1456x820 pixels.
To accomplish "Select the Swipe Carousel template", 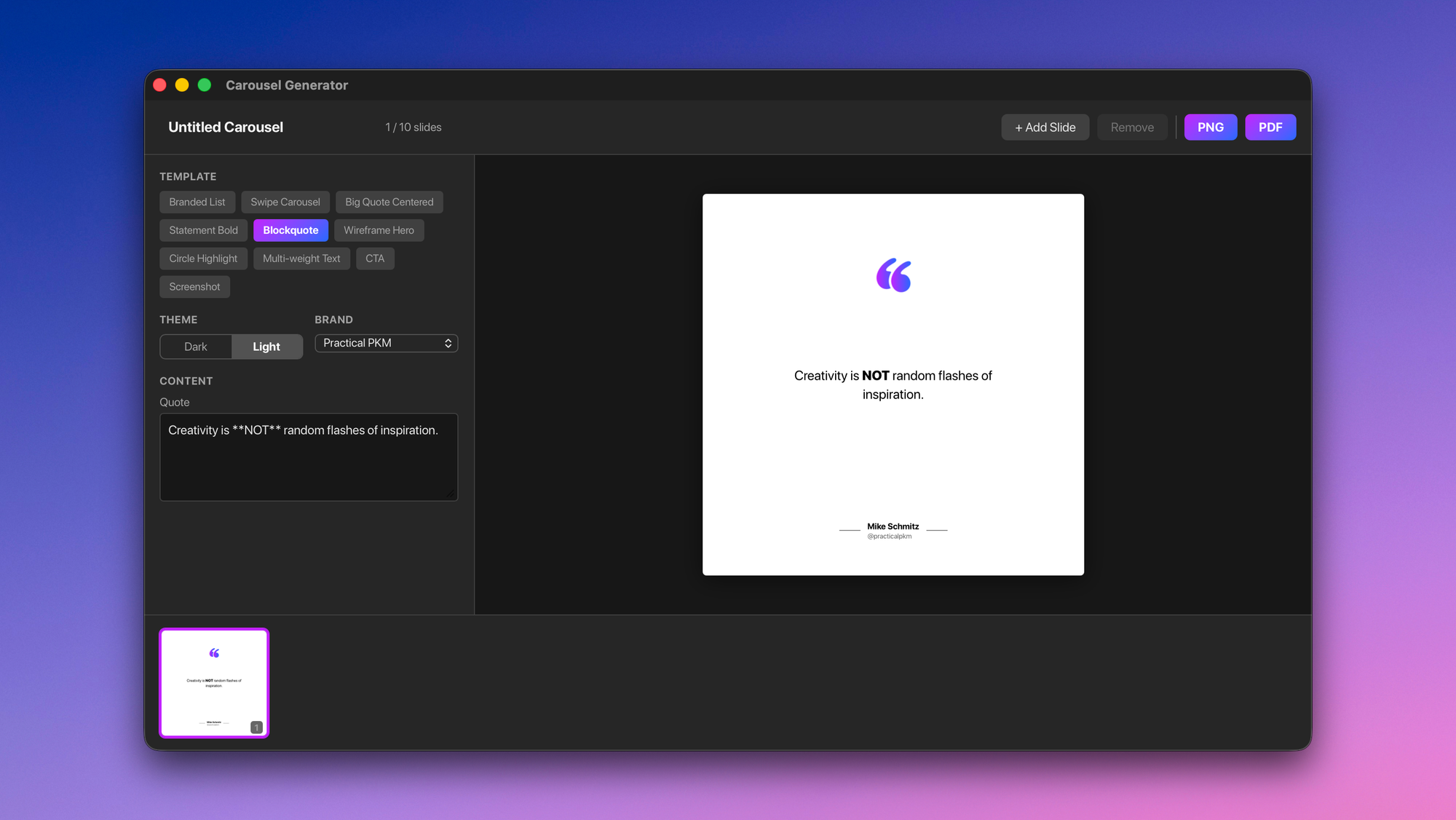I will point(285,202).
